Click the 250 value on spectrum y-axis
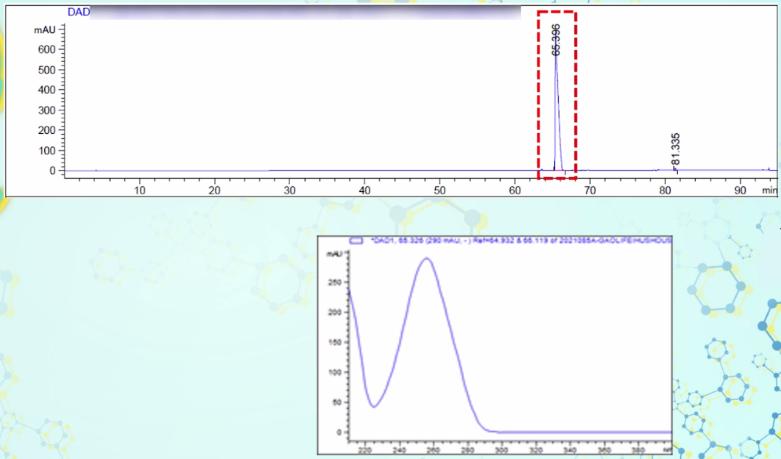Image resolution: width=781 pixels, height=459 pixels. click(335, 282)
